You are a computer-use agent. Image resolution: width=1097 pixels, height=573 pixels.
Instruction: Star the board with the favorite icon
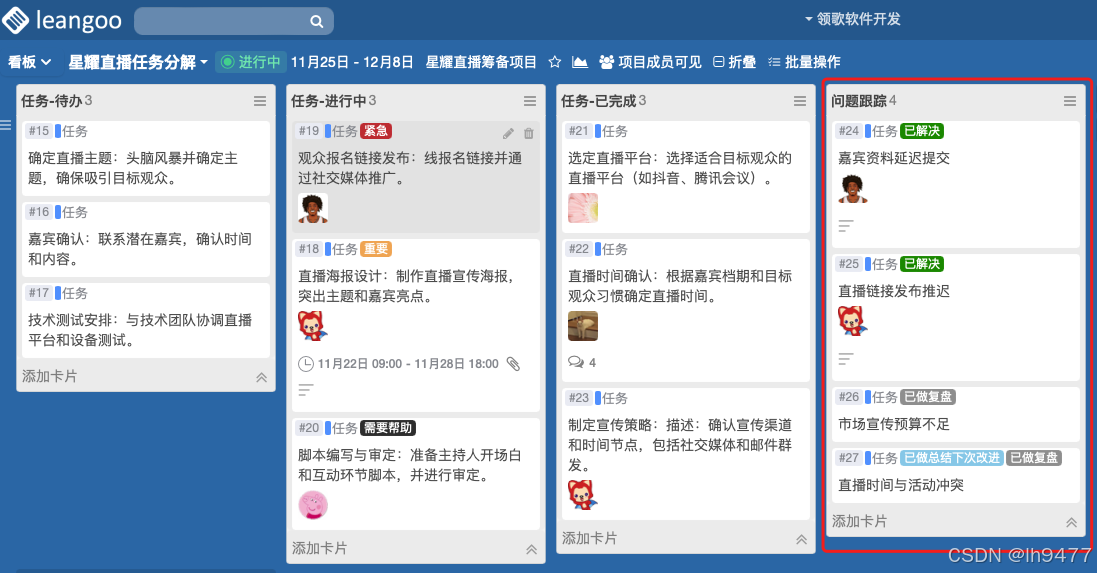tap(555, 62)
